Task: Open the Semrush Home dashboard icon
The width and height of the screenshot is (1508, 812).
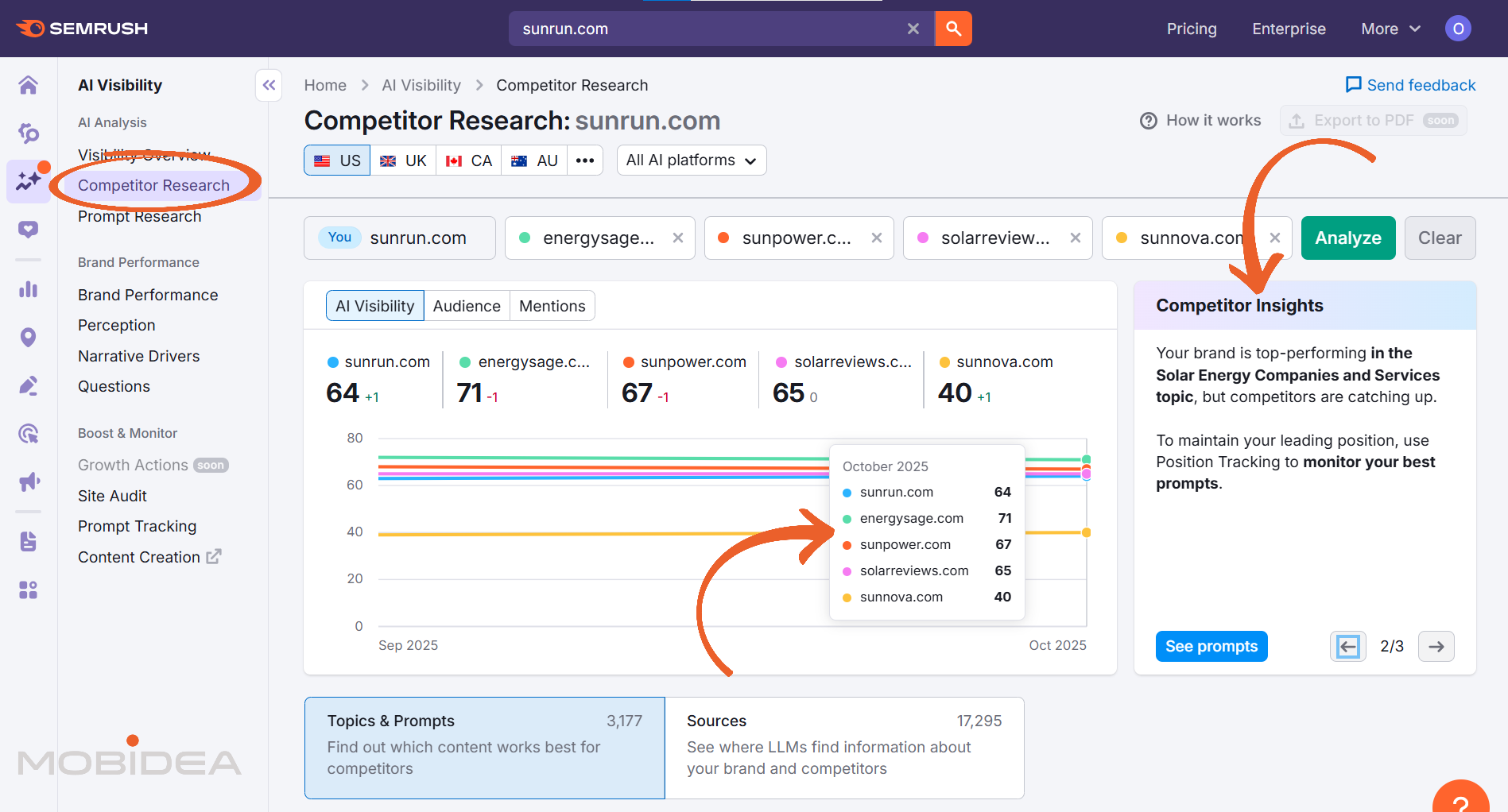Action: point(29,84)
